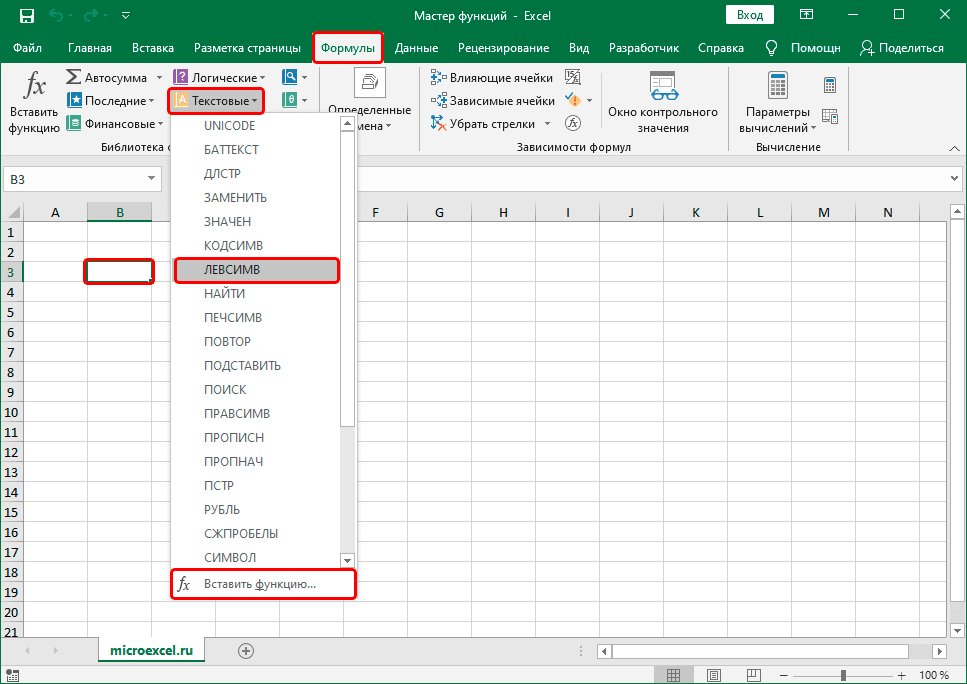
Task: Click the Evaluate Formula icon
Action: pos(573,123)
